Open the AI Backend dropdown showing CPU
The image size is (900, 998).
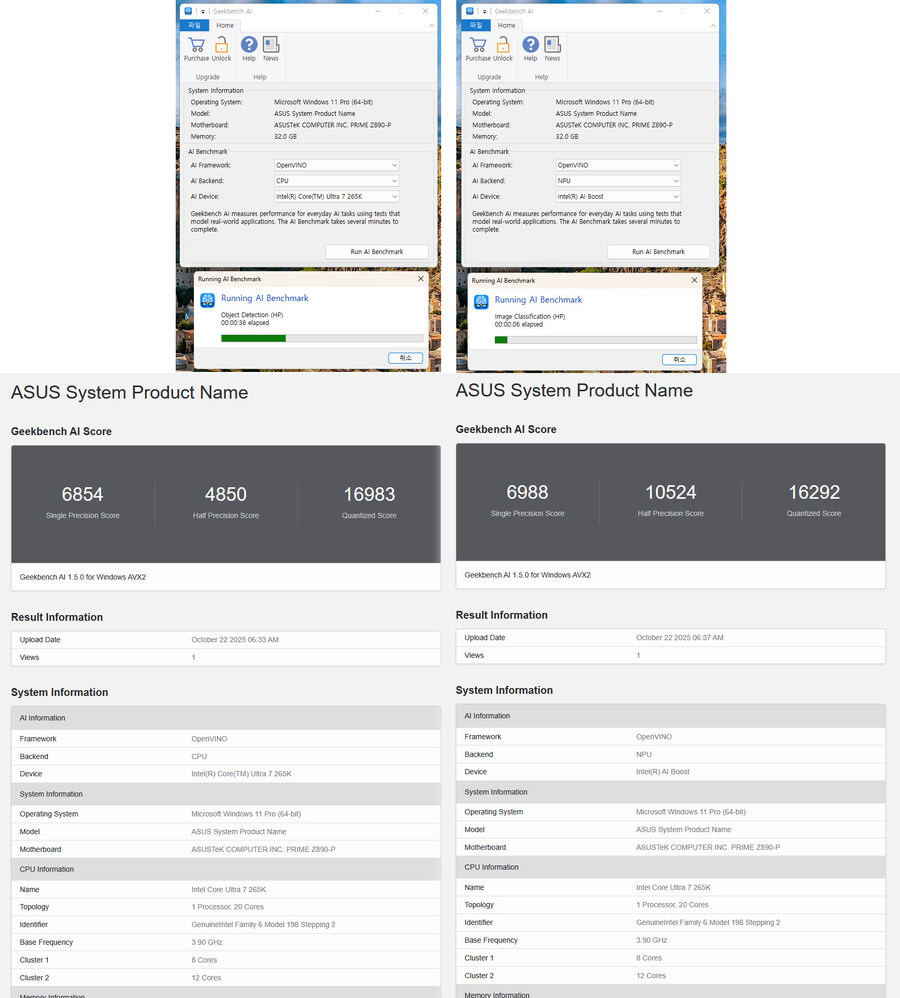click(337, 181)
